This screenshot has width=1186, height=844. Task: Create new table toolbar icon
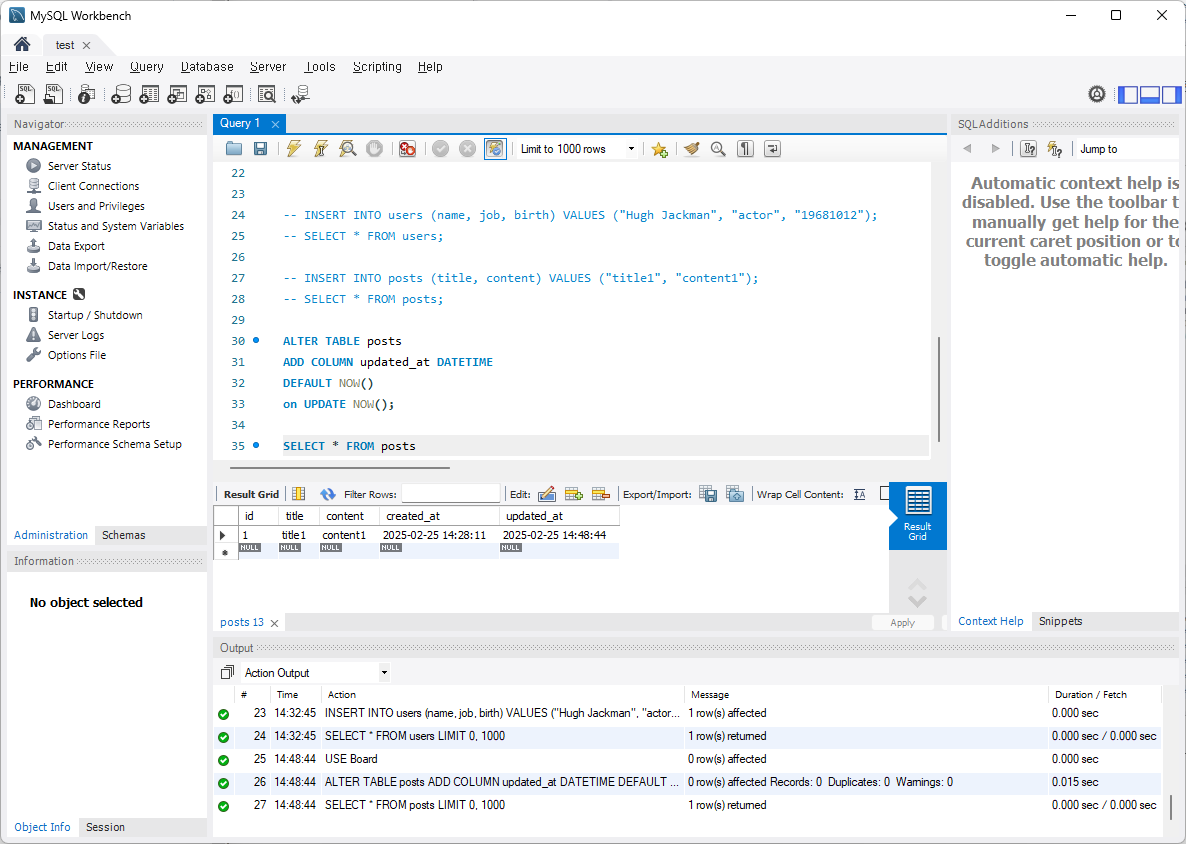point(149,94)
